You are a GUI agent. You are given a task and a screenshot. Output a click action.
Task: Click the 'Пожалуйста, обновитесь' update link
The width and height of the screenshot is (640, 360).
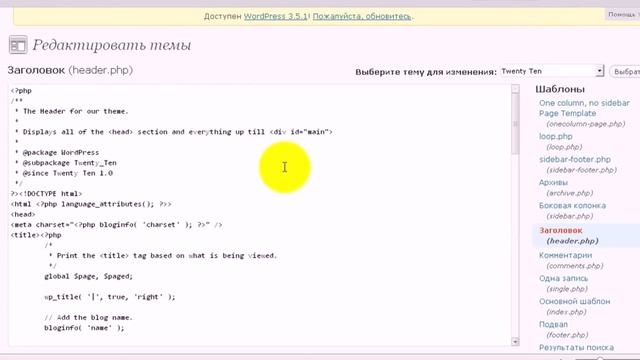362,16
